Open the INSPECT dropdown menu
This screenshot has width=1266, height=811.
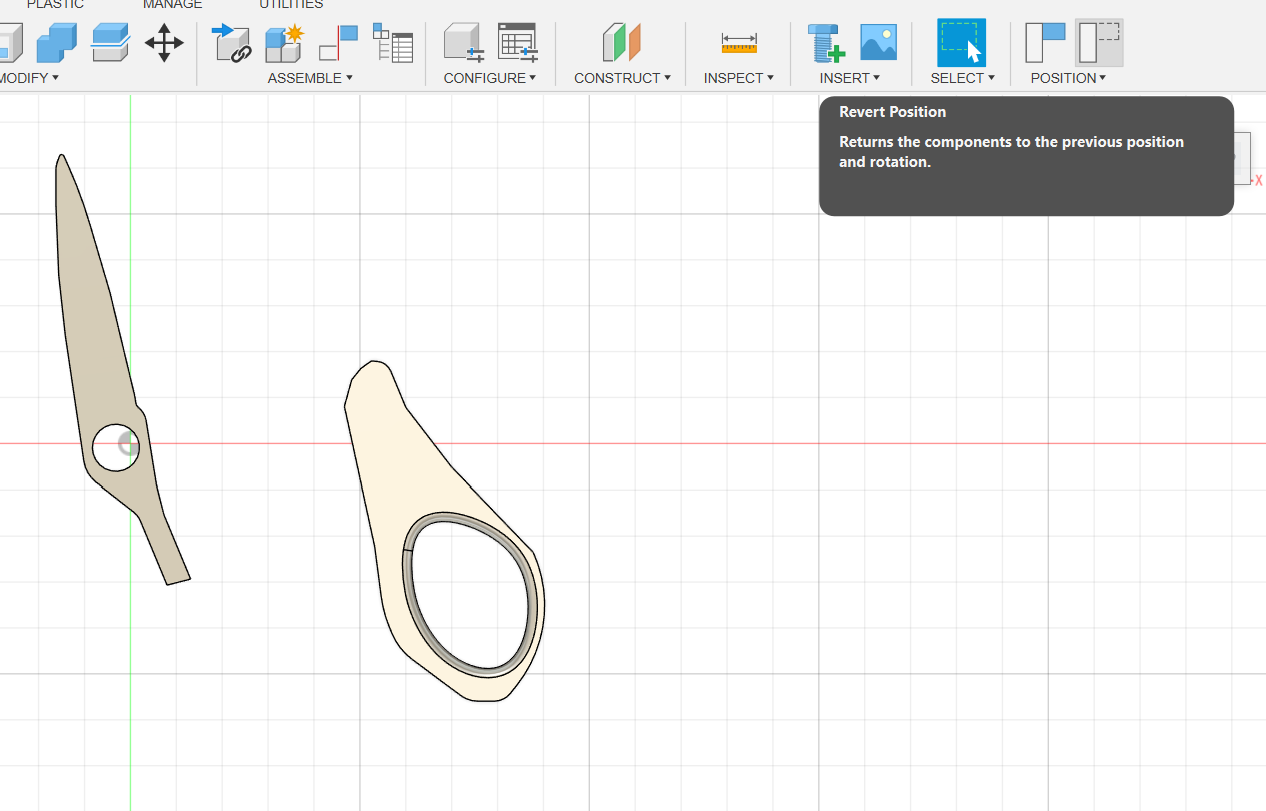(x=738, y=78)
